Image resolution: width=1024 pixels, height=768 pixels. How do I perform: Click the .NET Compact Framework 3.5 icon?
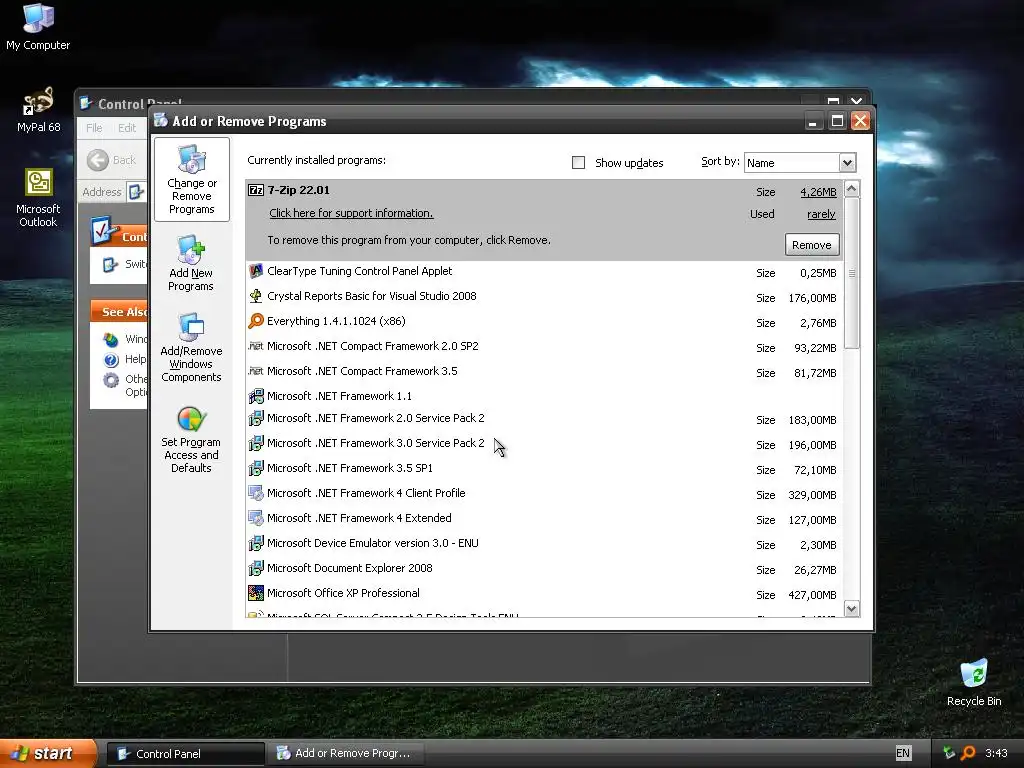(256, 371)
